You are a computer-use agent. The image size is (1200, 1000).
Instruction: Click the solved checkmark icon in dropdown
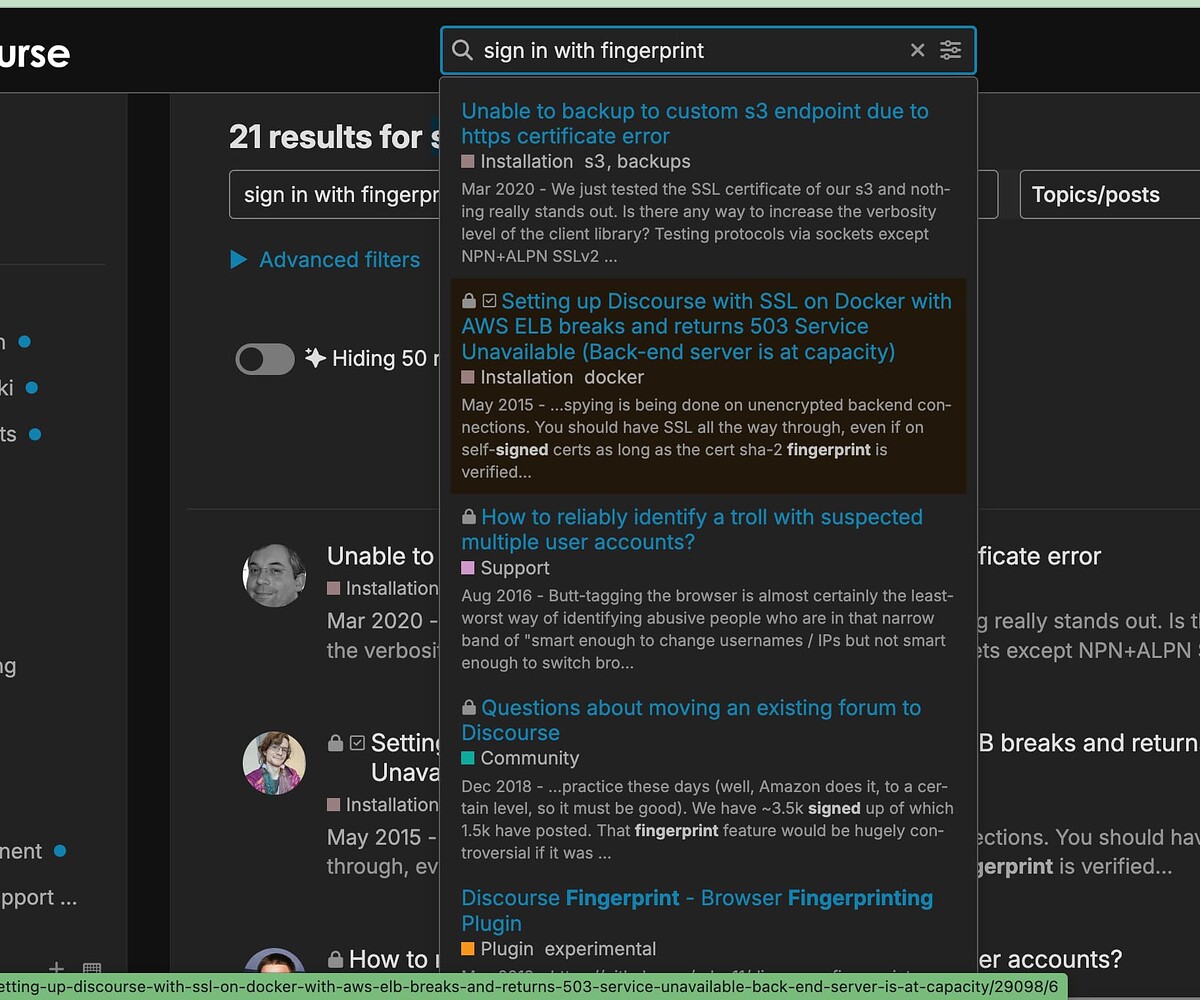click(x=489, y=301)
